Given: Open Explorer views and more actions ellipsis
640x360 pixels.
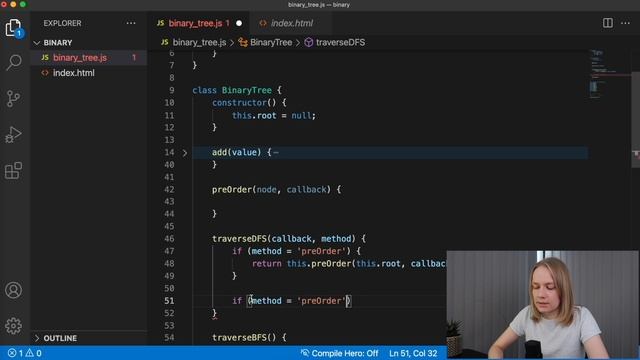Looking at the screenshot, I should click(x=131, y=23).
